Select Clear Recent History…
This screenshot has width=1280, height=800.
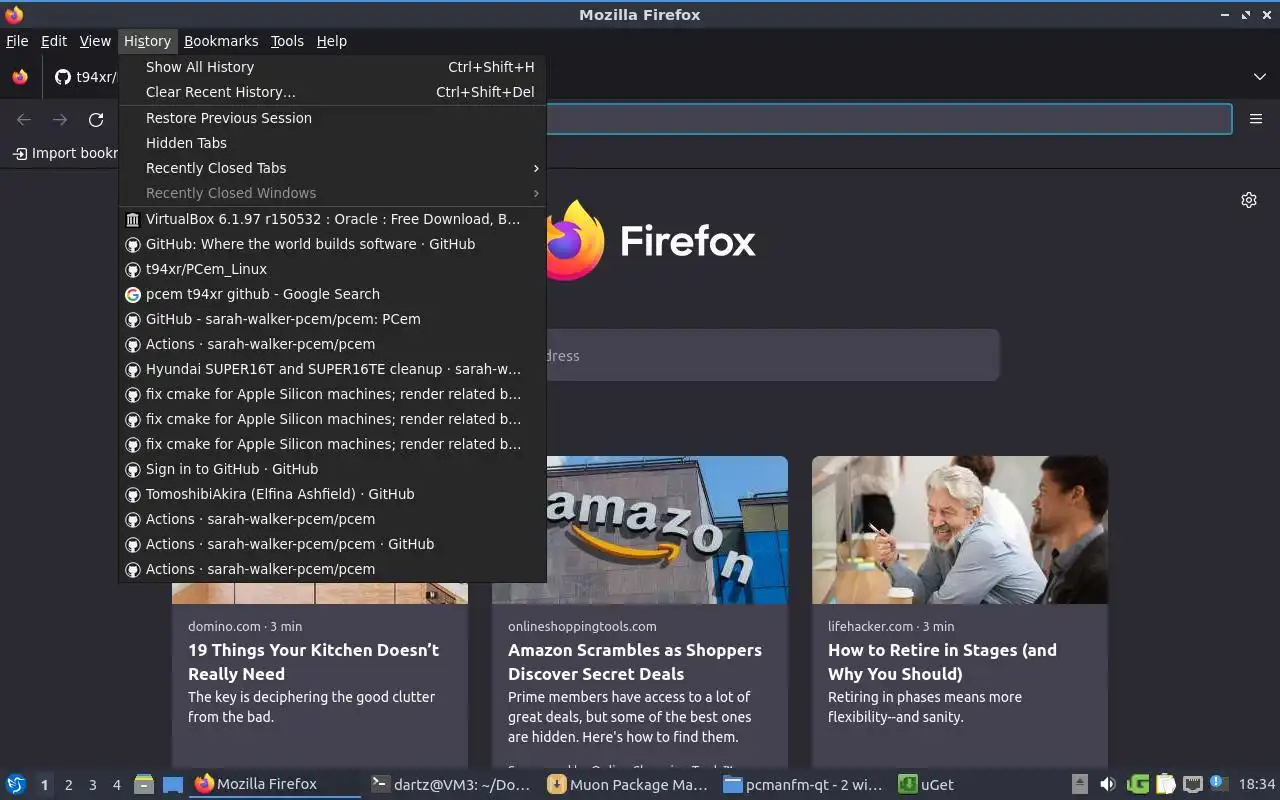click(332, 92)
